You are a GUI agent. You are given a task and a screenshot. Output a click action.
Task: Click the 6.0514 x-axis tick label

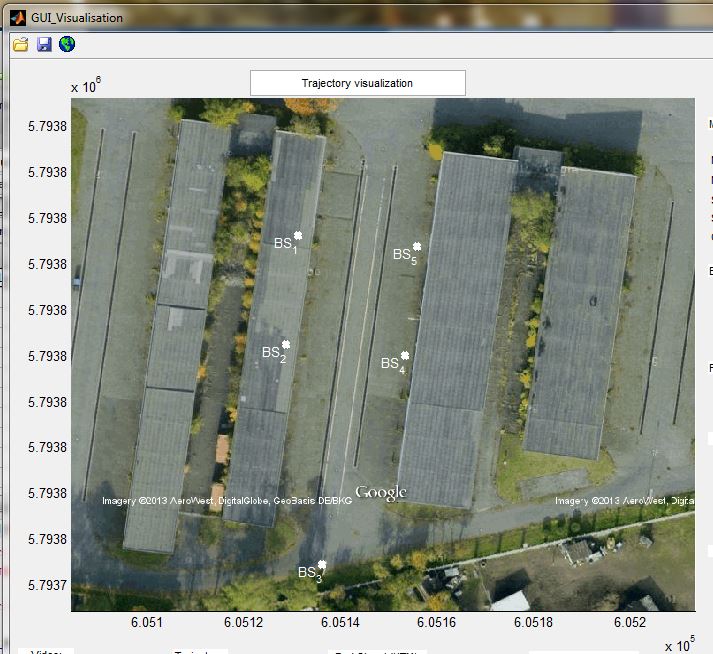click(340, 623)
